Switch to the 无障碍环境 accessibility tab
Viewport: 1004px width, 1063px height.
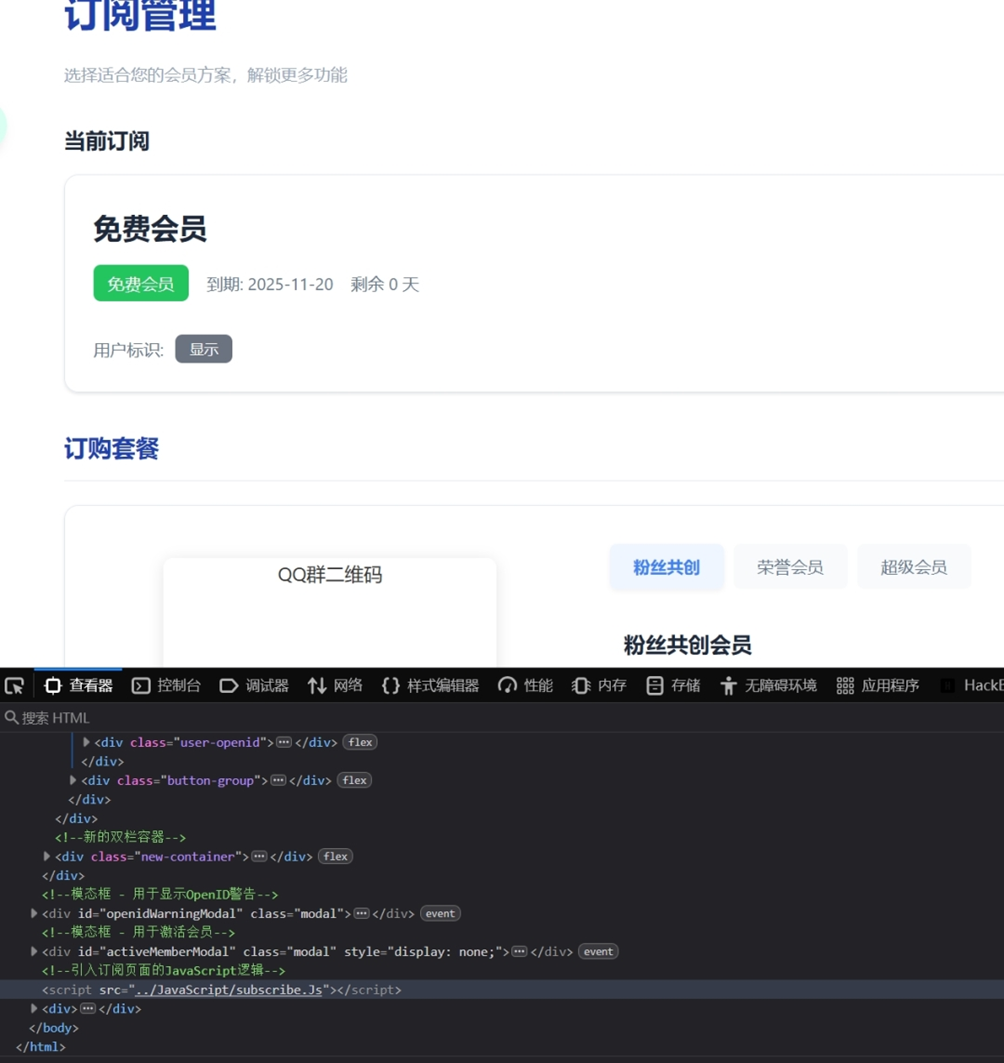click(768, 685)
